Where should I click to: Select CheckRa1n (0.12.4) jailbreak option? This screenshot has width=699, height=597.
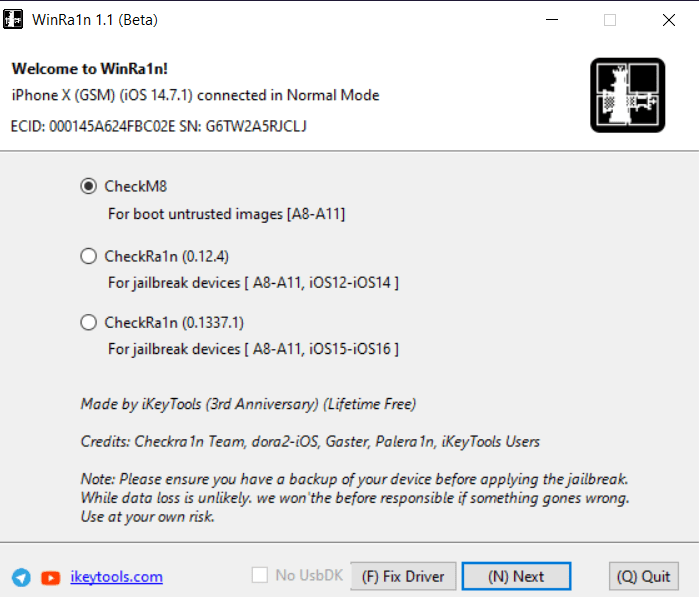pos(89,256)
